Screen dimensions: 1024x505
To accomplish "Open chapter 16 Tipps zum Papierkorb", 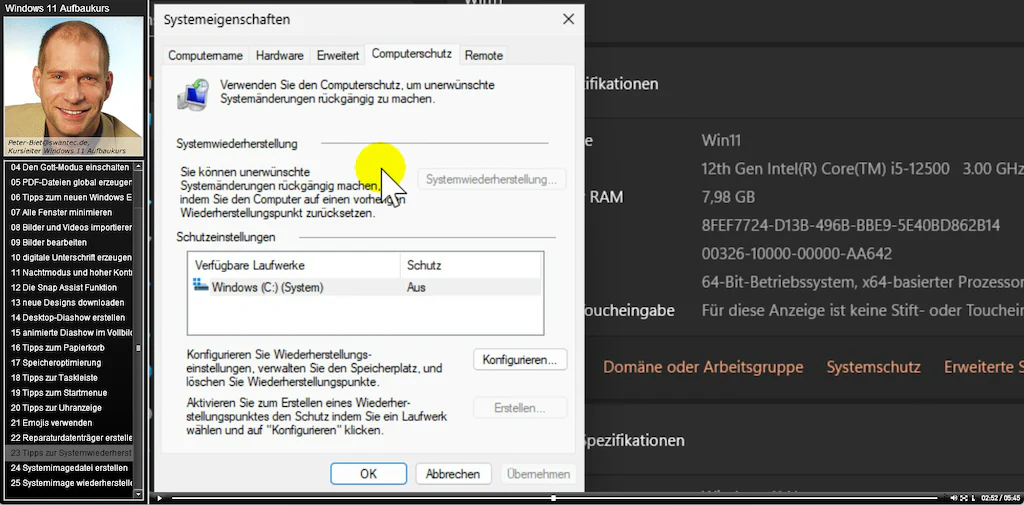I will pos(69,348).
